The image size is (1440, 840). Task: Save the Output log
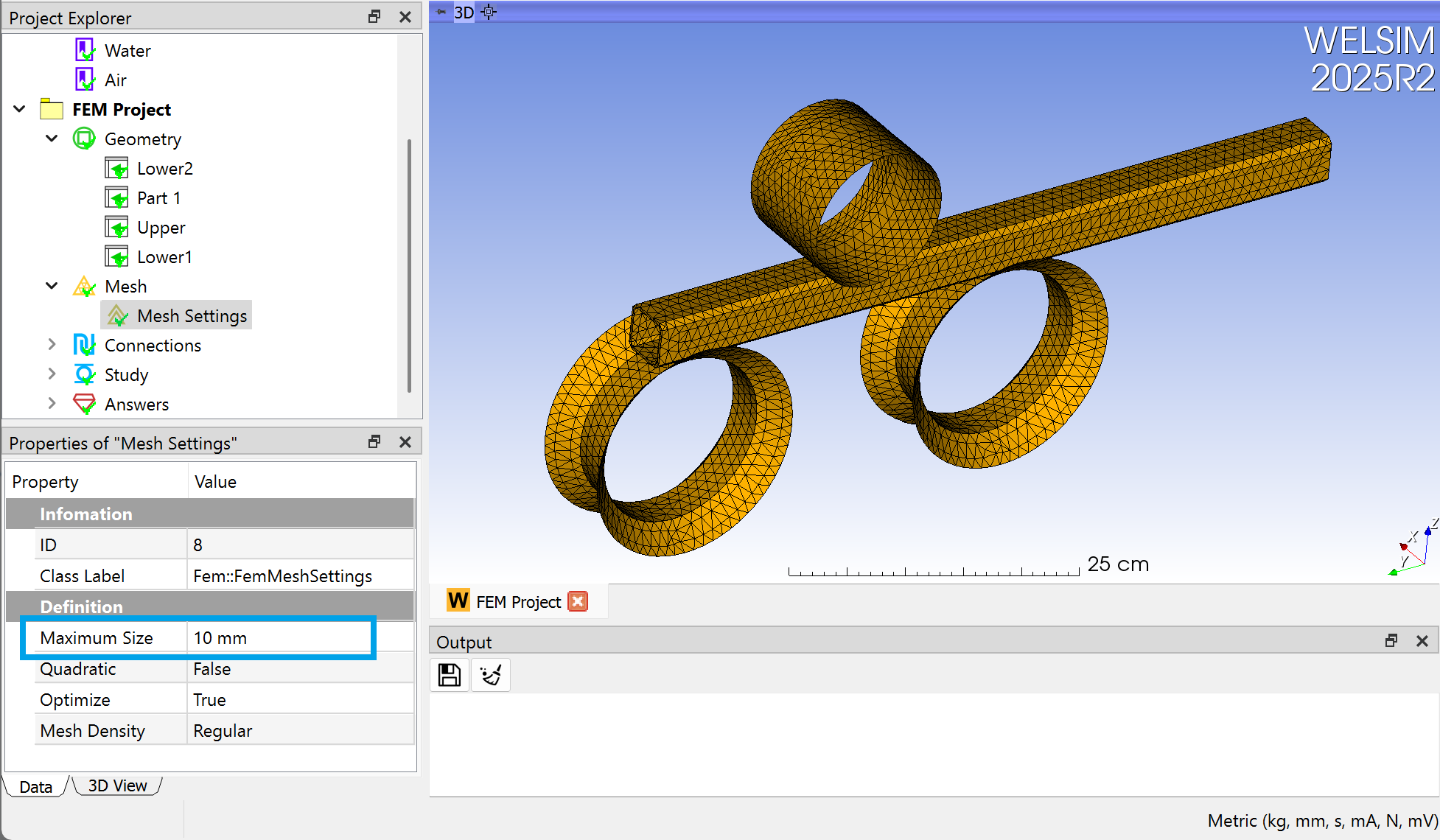[449, 674]
